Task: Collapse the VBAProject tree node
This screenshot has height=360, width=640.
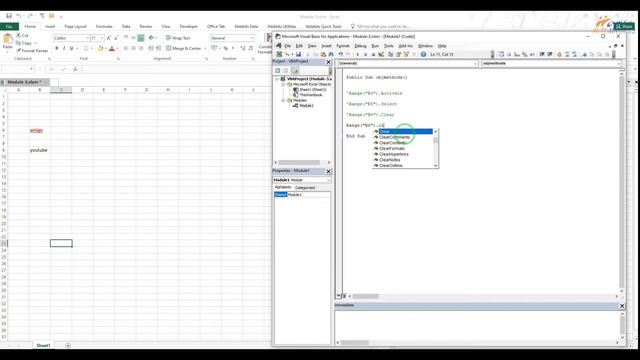Action: (x=277, y=79)
